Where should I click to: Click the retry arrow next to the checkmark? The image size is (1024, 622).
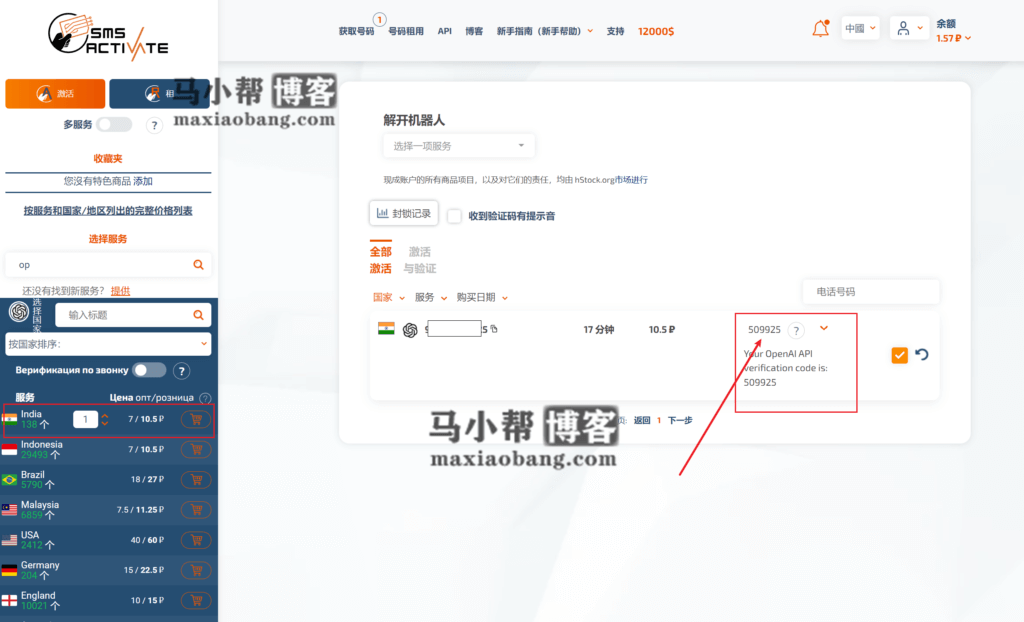click(x=921, y=354)
